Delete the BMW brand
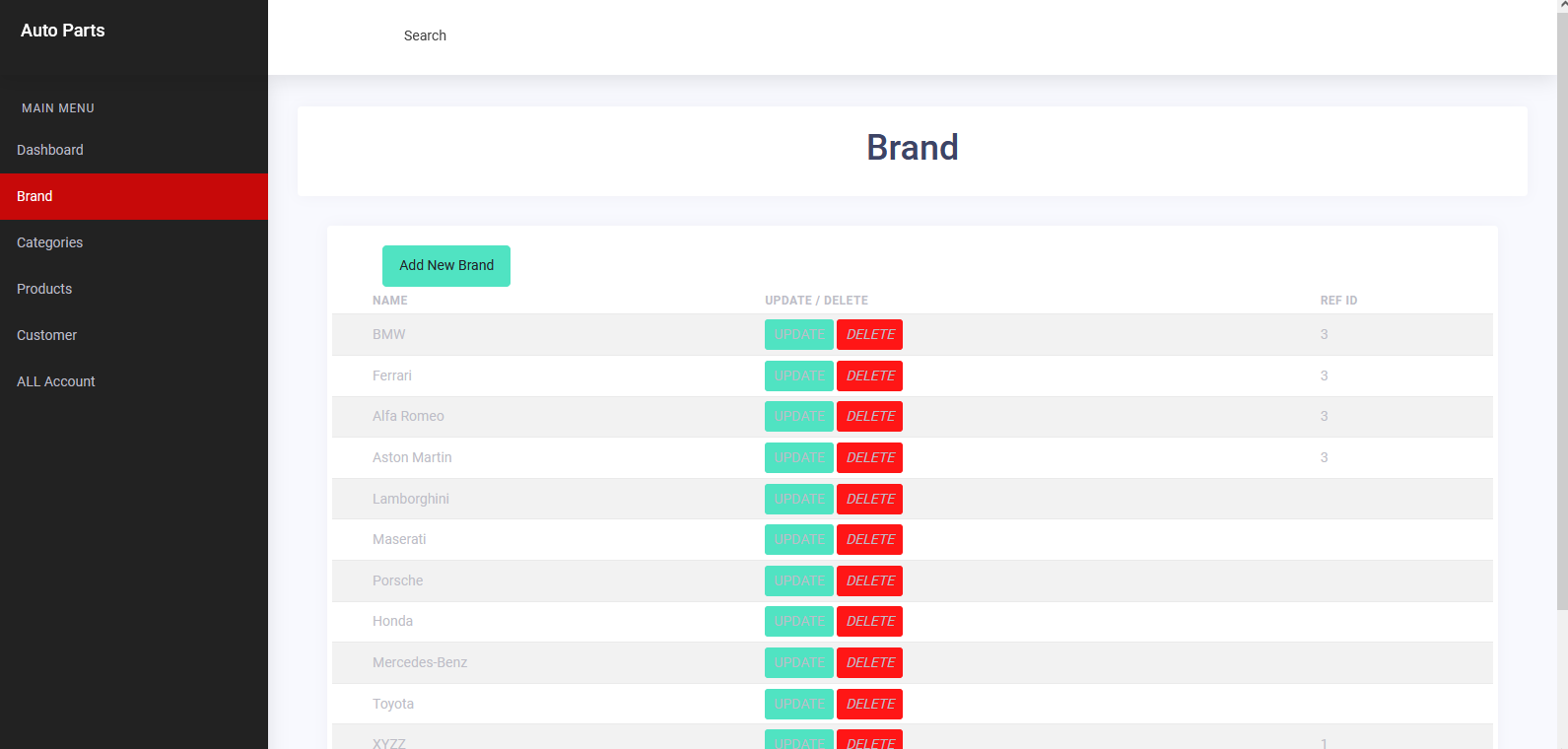Screen dimensions: 1568x749 (870, 335)
